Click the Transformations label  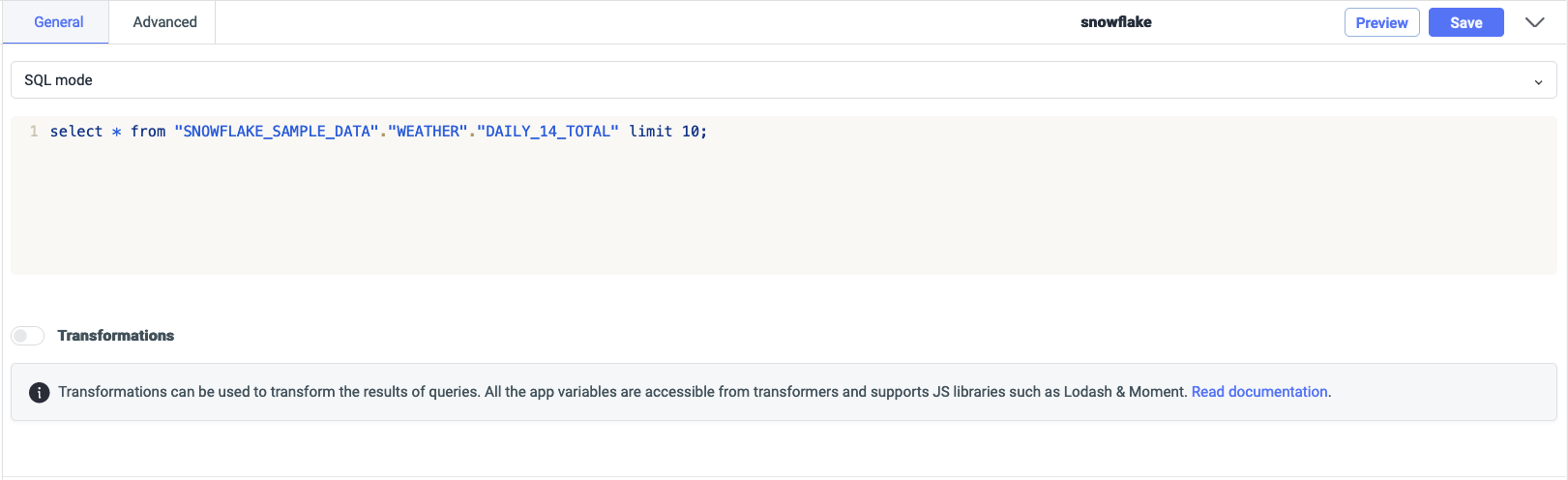116,336
